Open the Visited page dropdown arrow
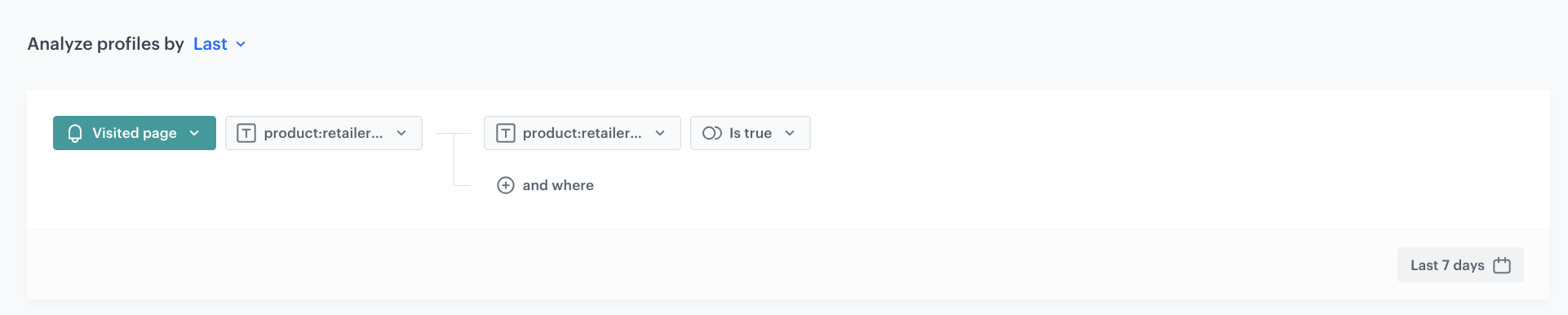 pos(194,133)
